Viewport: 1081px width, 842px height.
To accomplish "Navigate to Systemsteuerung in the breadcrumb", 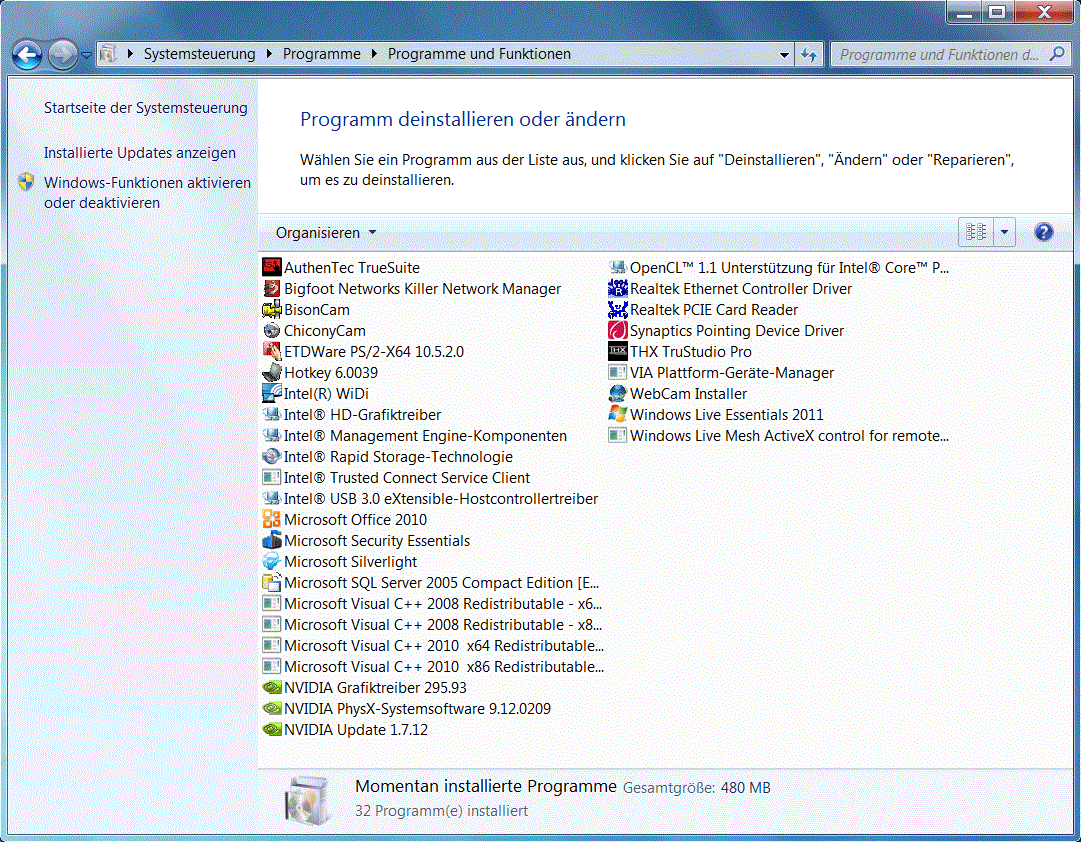I will (x=199, y=54).
